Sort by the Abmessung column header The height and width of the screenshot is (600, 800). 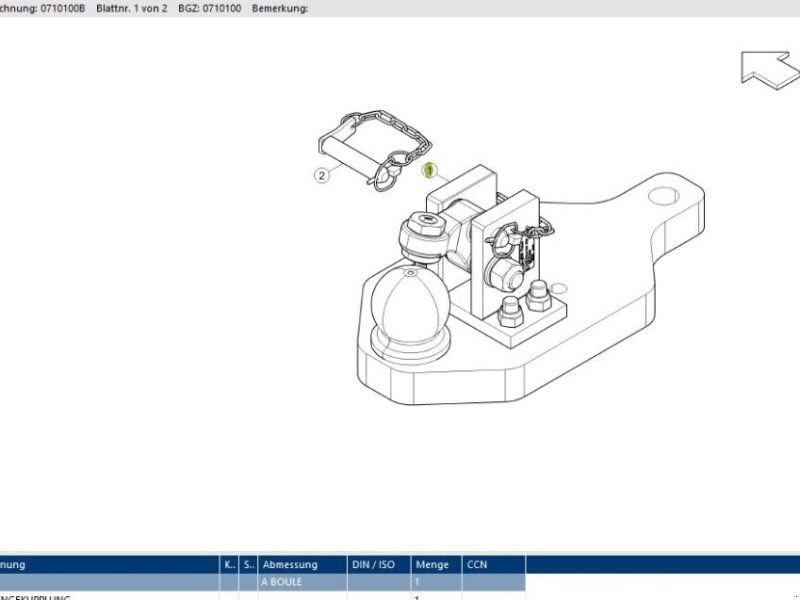coord(302,565)
